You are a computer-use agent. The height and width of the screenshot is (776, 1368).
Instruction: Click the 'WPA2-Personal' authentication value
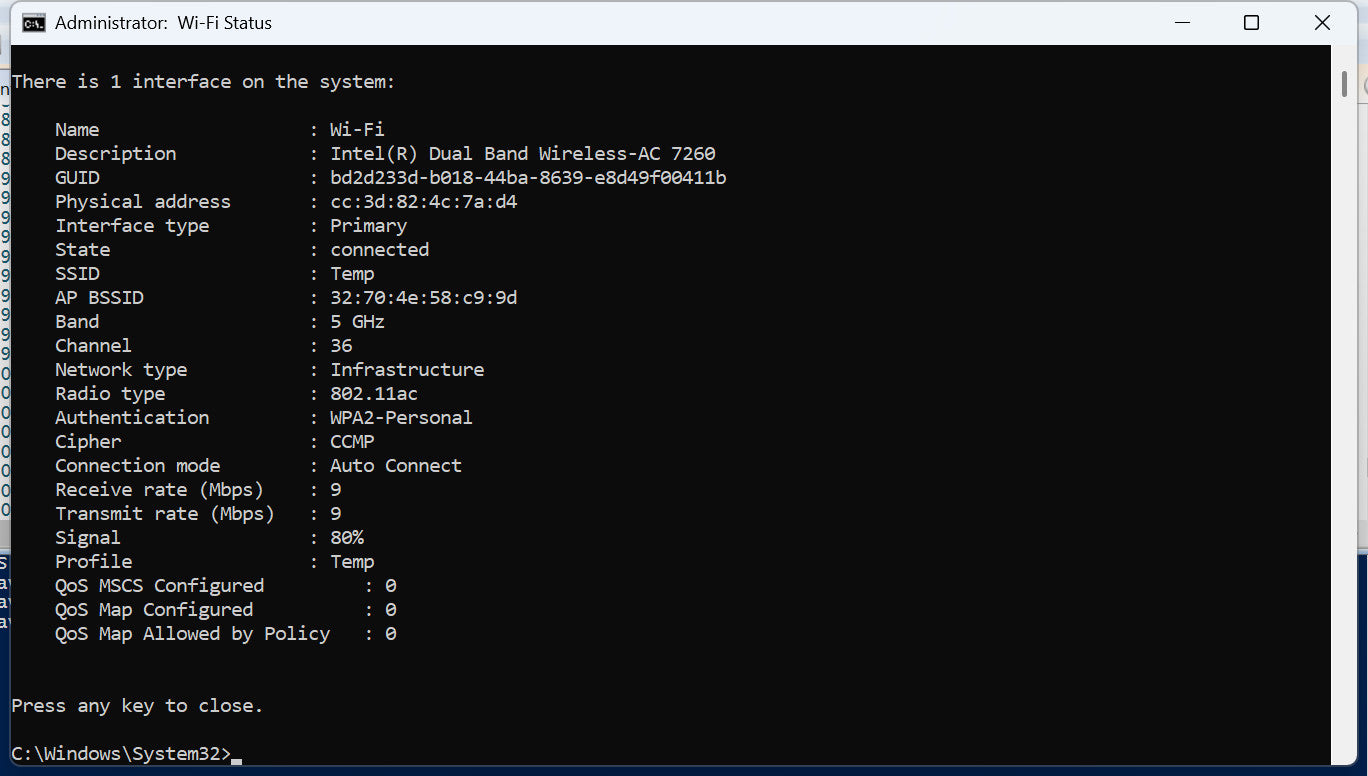click(401, 418)
